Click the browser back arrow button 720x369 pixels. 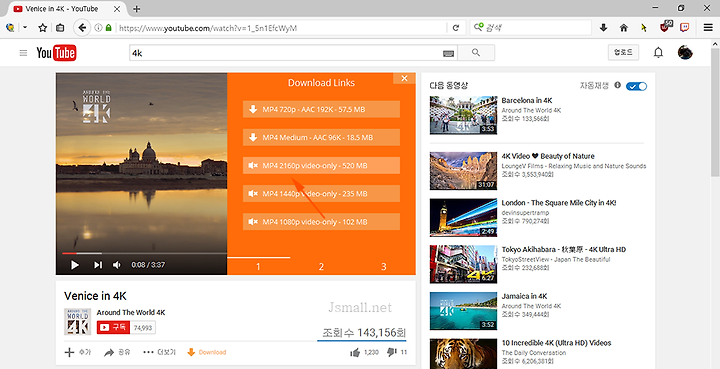[82, 28]
